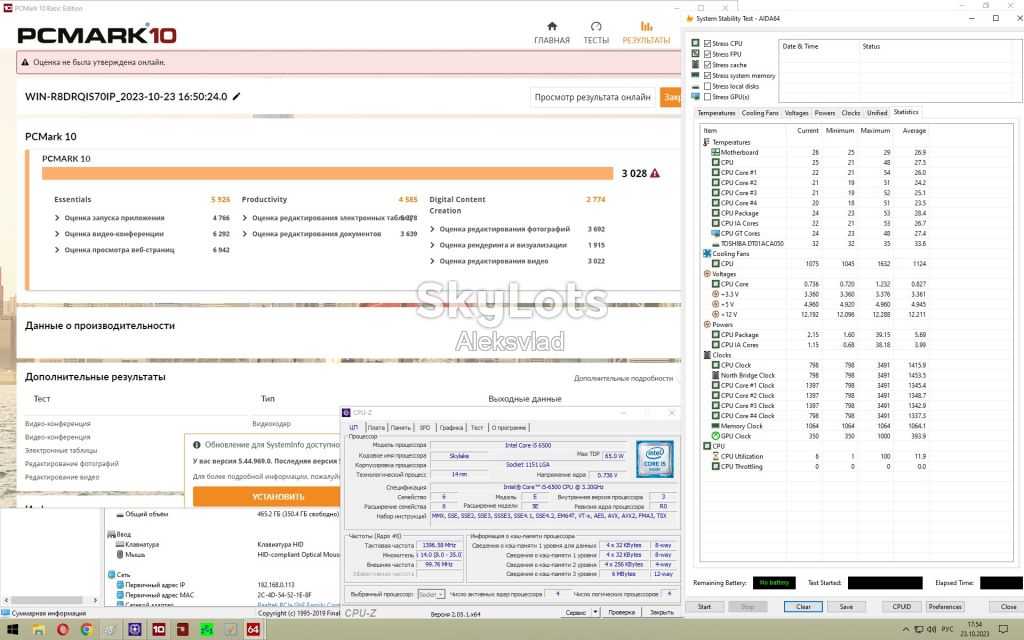Launch Google Chrome from the taskbar

coord(86,630)
